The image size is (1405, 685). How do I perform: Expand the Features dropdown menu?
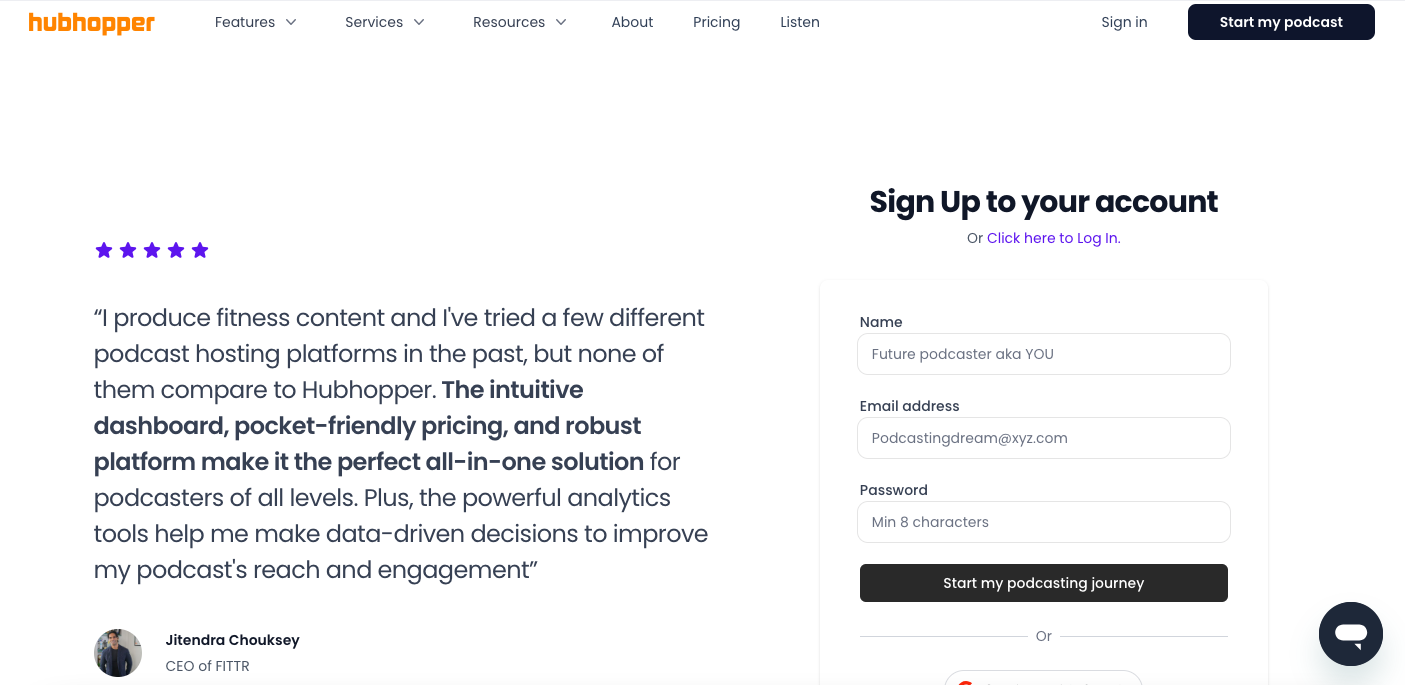click(255, 21)
